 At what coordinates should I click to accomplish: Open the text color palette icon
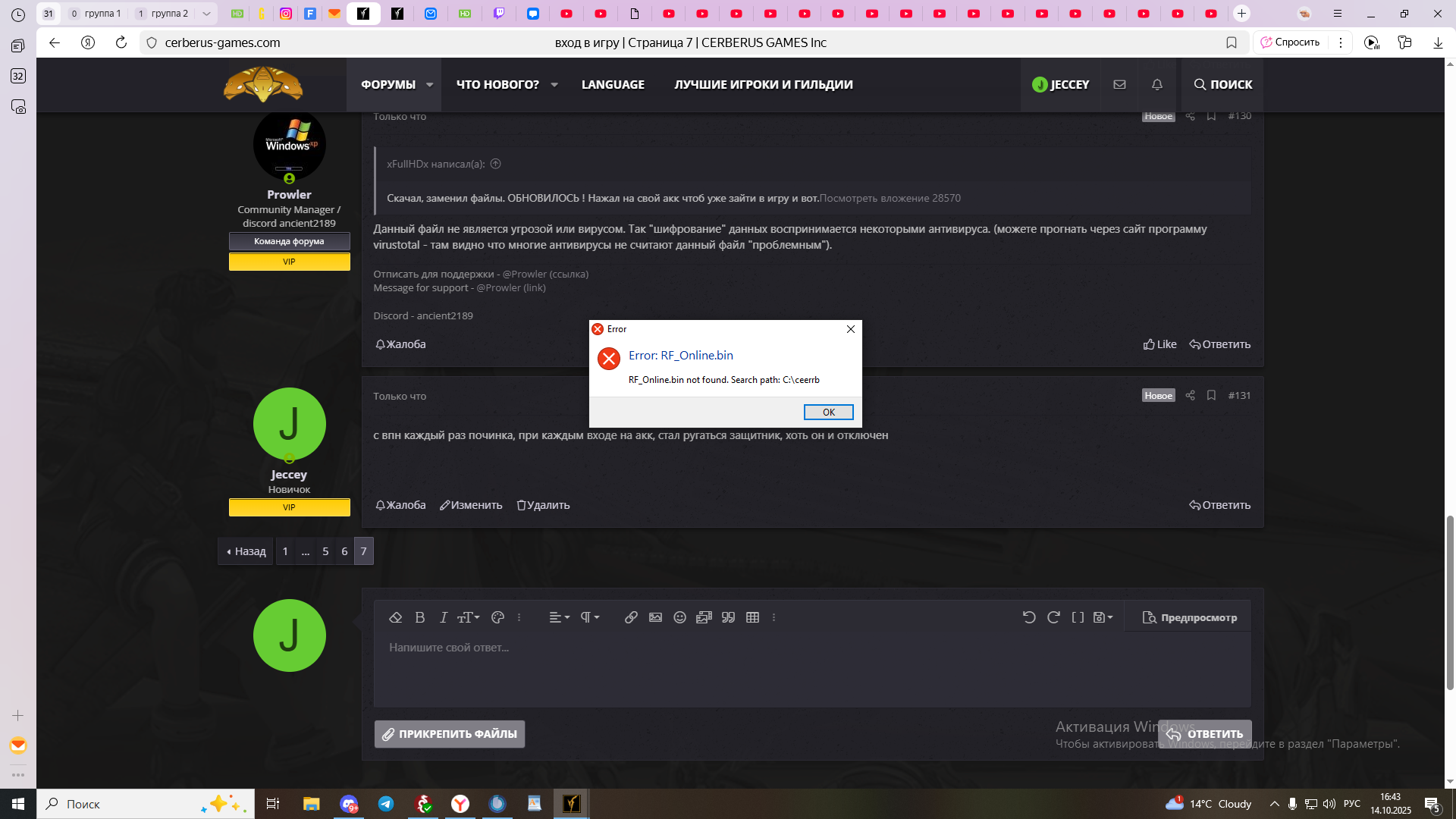[x=497, y=617]
